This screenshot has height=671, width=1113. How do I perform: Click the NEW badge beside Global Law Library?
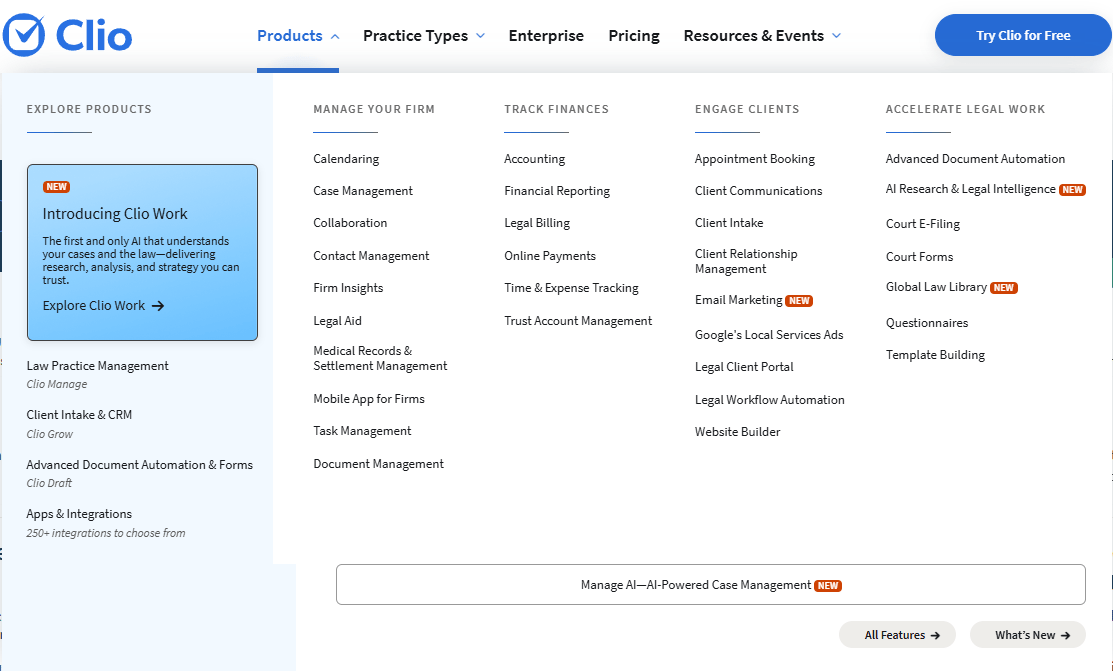pos(1003,288)
